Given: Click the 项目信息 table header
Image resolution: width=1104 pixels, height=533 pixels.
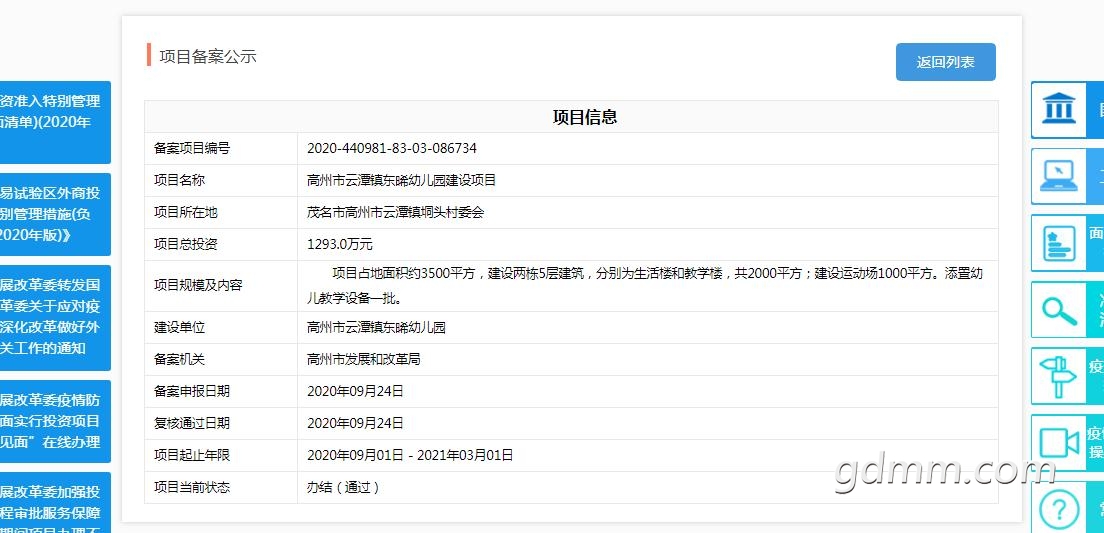Looking at the screenshot, I should (x=585, y=117).
